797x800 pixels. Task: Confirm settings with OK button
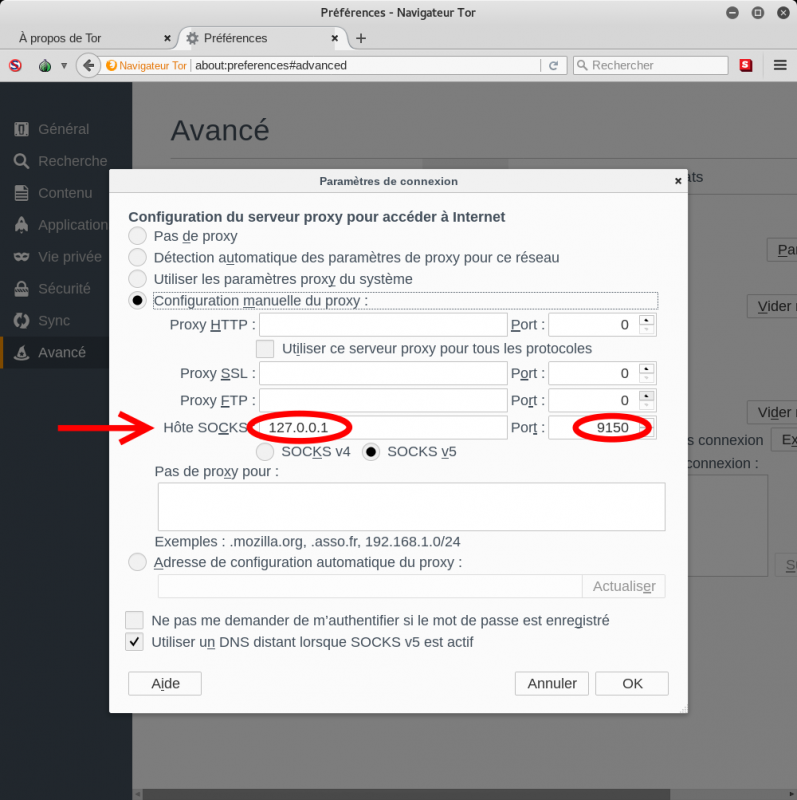click(x=632, y=683)
